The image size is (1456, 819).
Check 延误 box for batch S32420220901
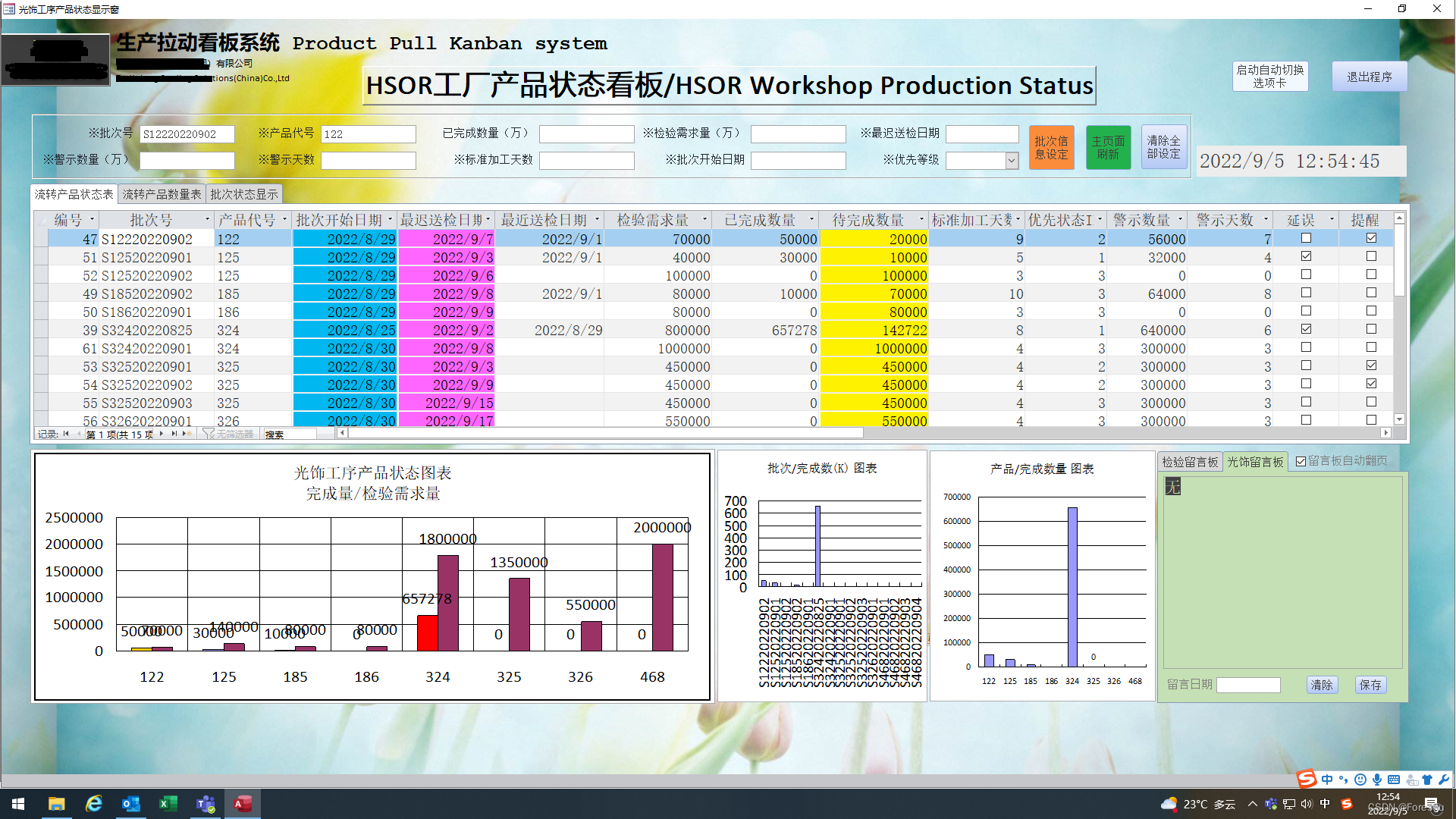click(x=1306, y=347)
